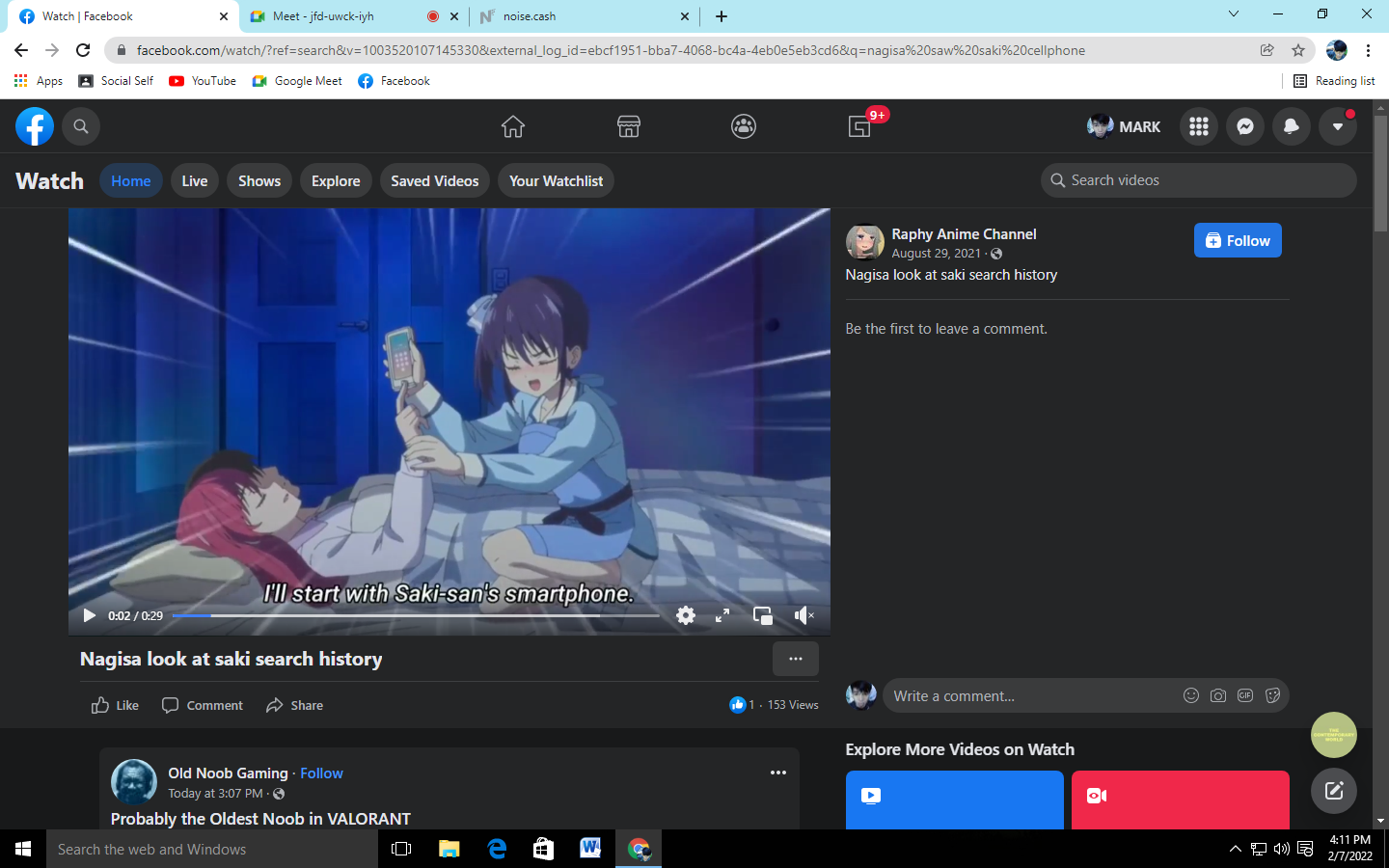
Task: Open the YouTube bookmark
Action: pyautogui.click(x=203, y=81)
